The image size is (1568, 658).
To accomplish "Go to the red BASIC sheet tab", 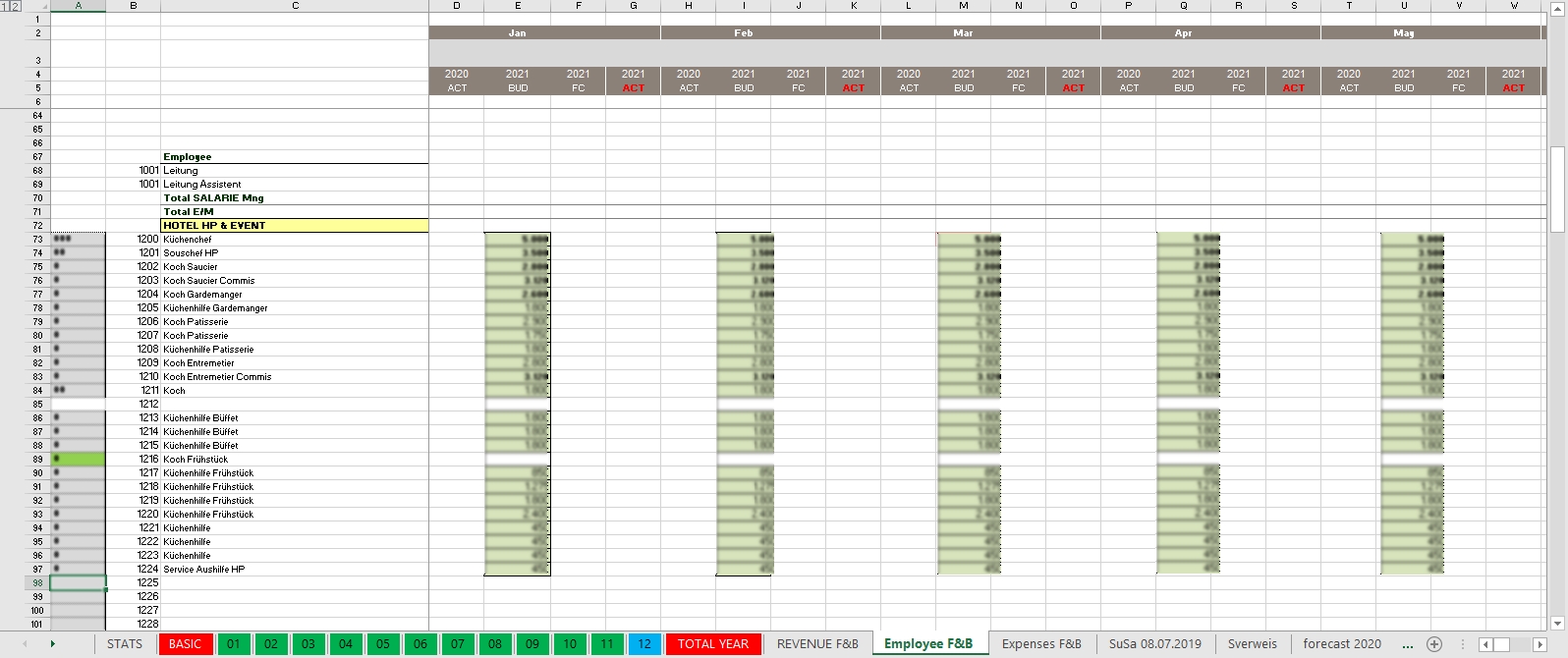I will pyautogui.click(x=185, y=644).
